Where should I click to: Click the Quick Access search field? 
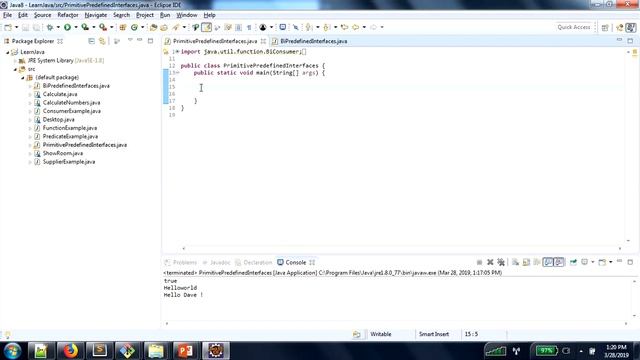coord(574,27)
